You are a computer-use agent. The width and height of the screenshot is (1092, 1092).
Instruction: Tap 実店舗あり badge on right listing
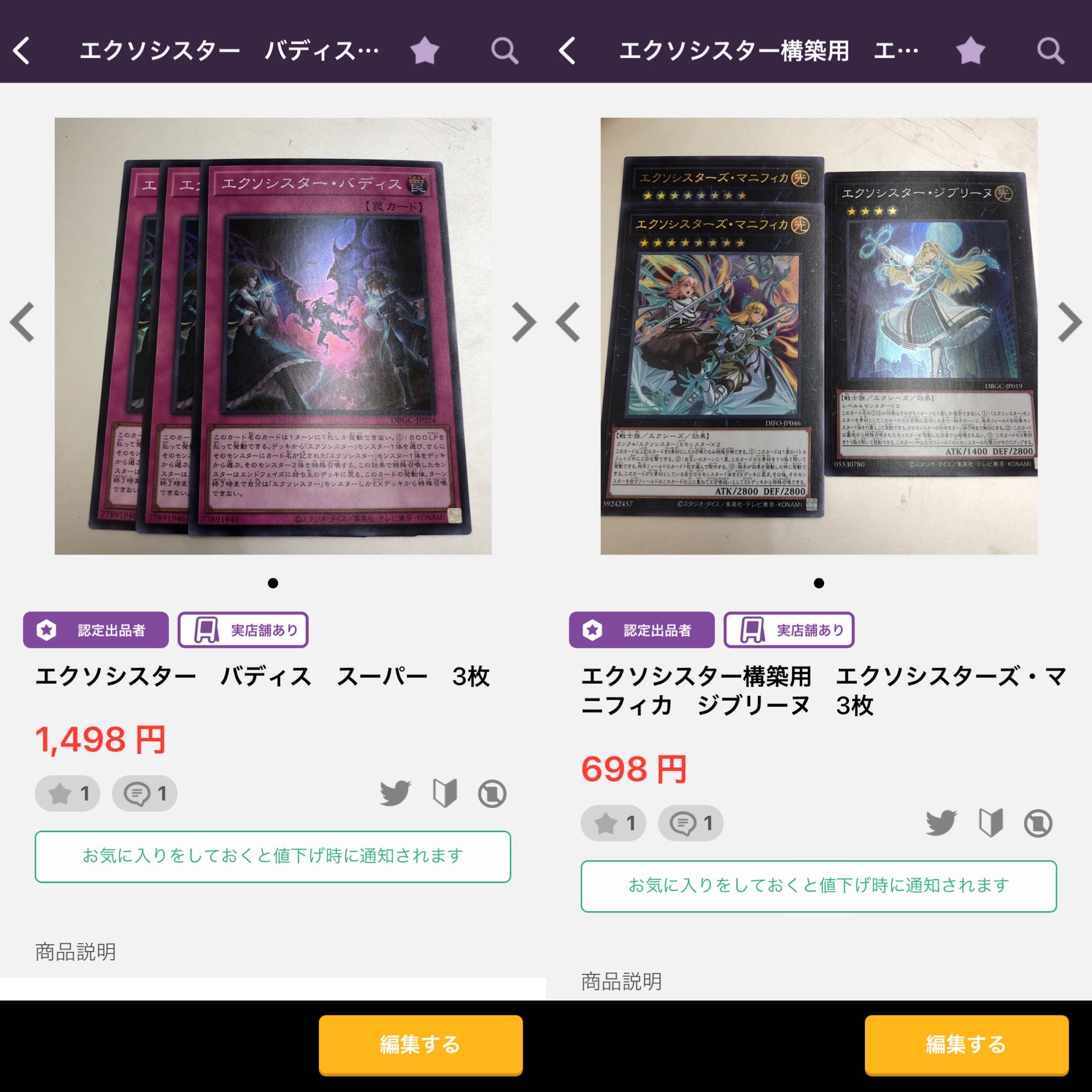point(789,630)
